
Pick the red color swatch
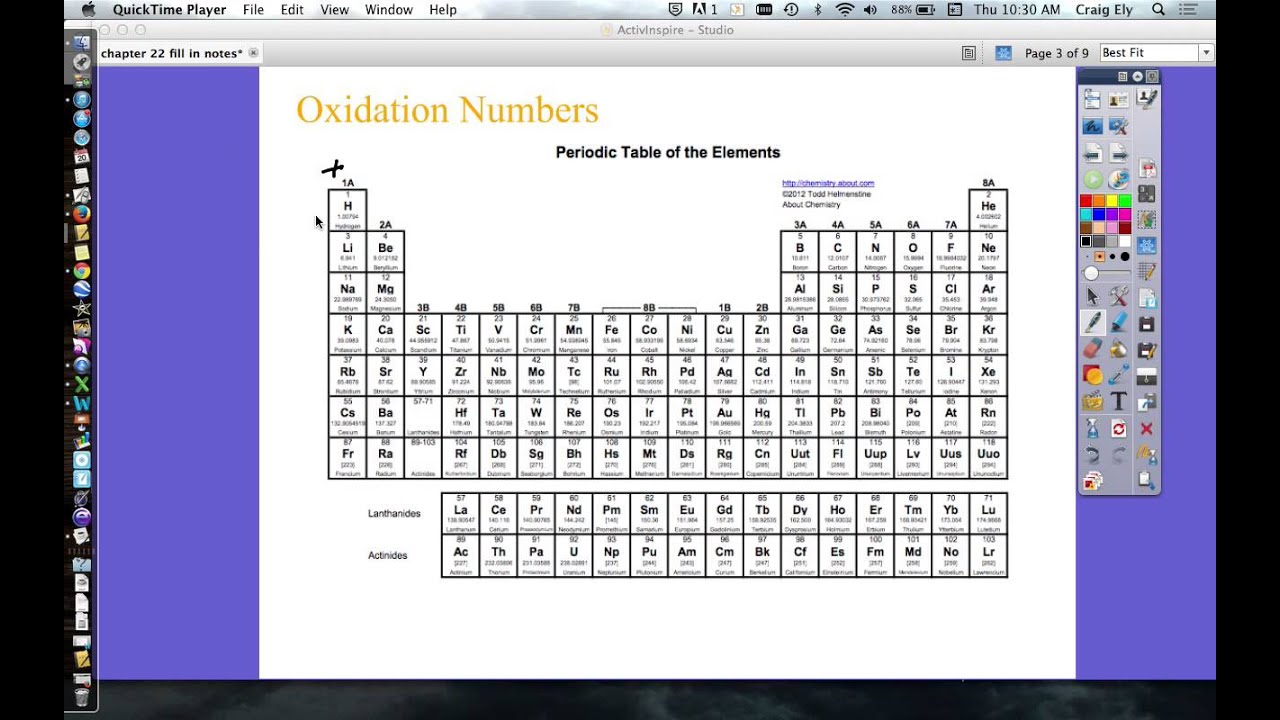[x=1086, y=202]
